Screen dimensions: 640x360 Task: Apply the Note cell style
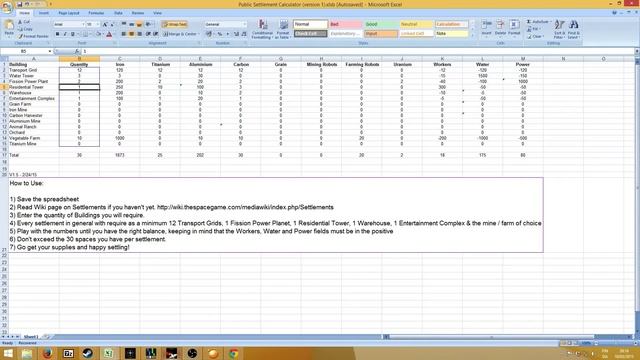tap(451, 34)
